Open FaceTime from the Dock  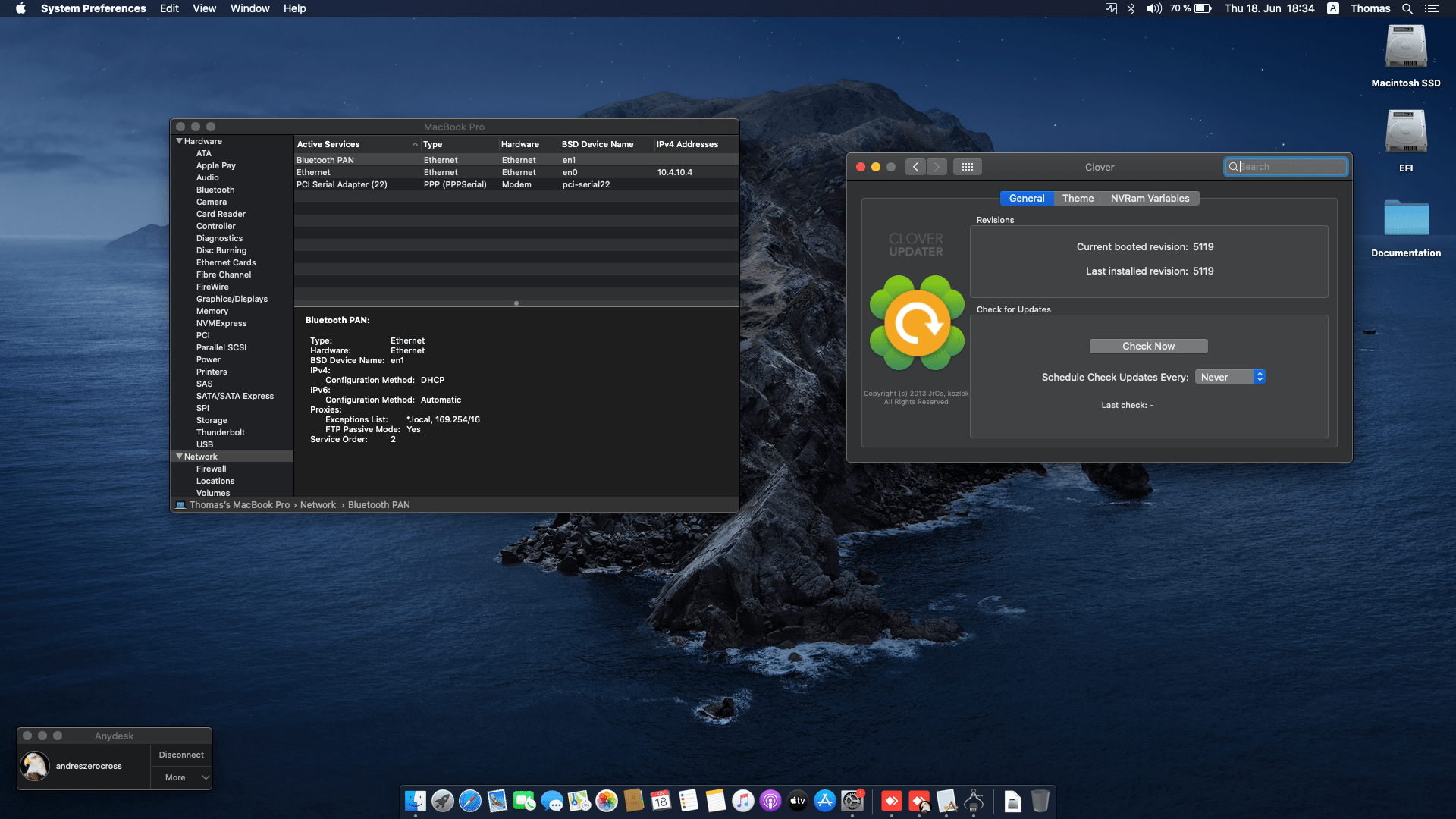point(525,801)
